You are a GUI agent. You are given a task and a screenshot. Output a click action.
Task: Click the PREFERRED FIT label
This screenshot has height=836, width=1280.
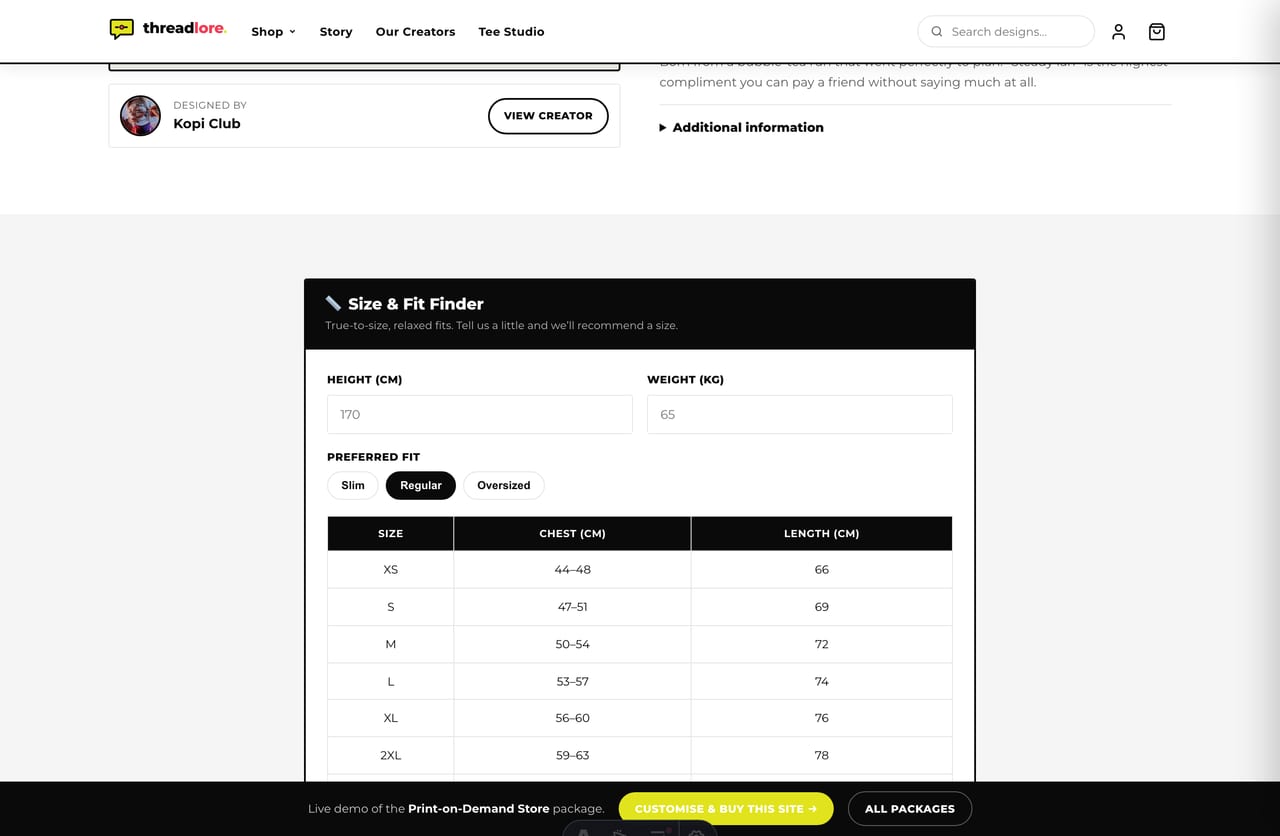[374, 457]
